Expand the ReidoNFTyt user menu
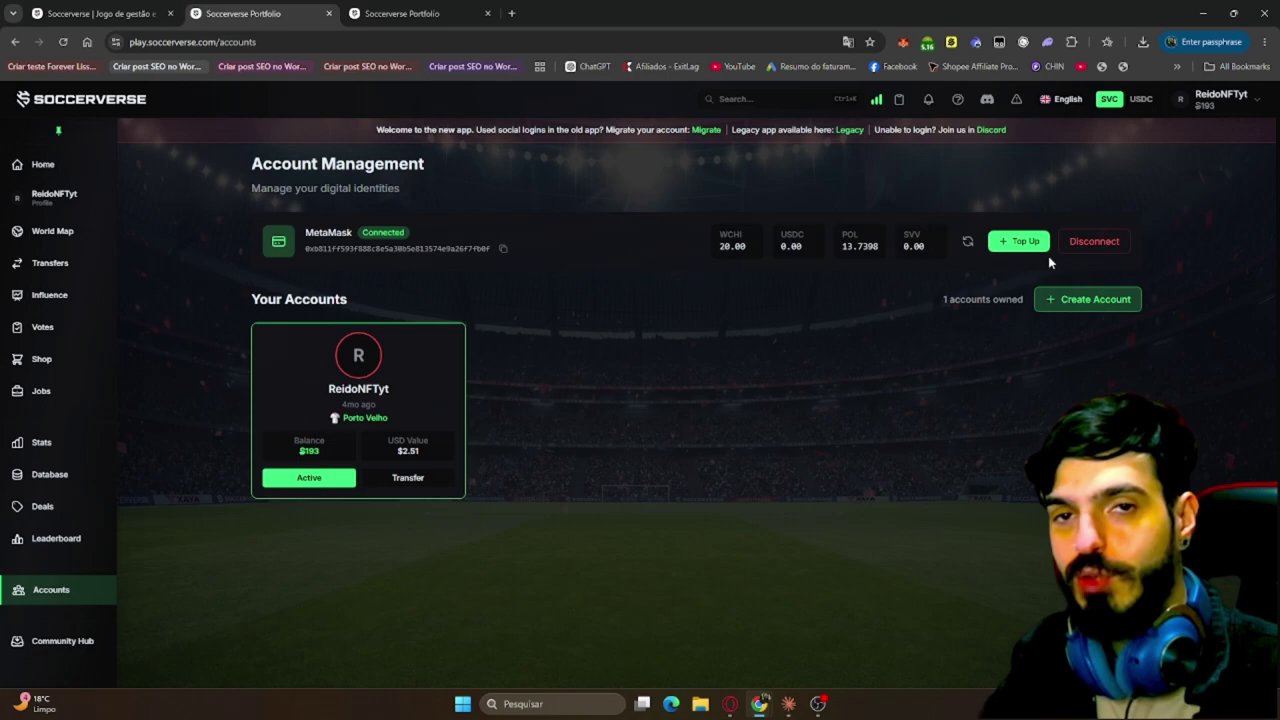Image resolution: width=1280 pixels, height=720 pixels. coord(1217,99)
